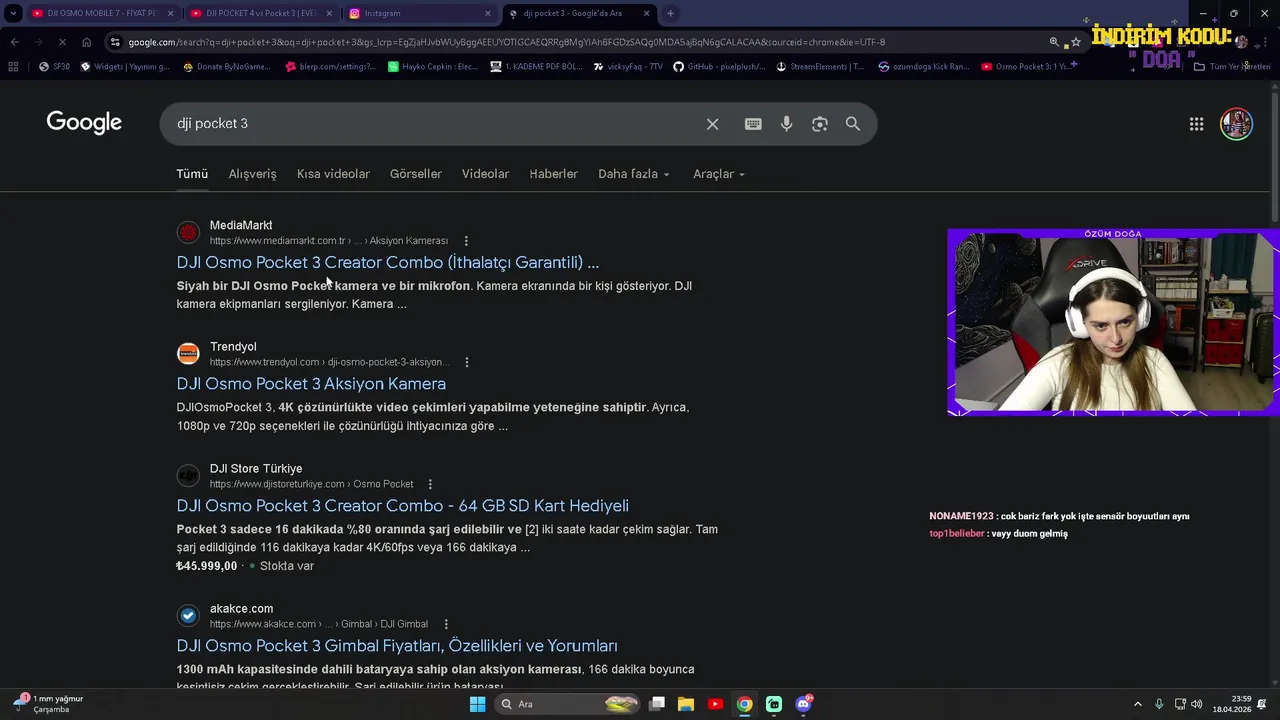The image size is (1280, 720).
Task: Open GitHub pixelplush bookmark
Action: click(719, 67)
